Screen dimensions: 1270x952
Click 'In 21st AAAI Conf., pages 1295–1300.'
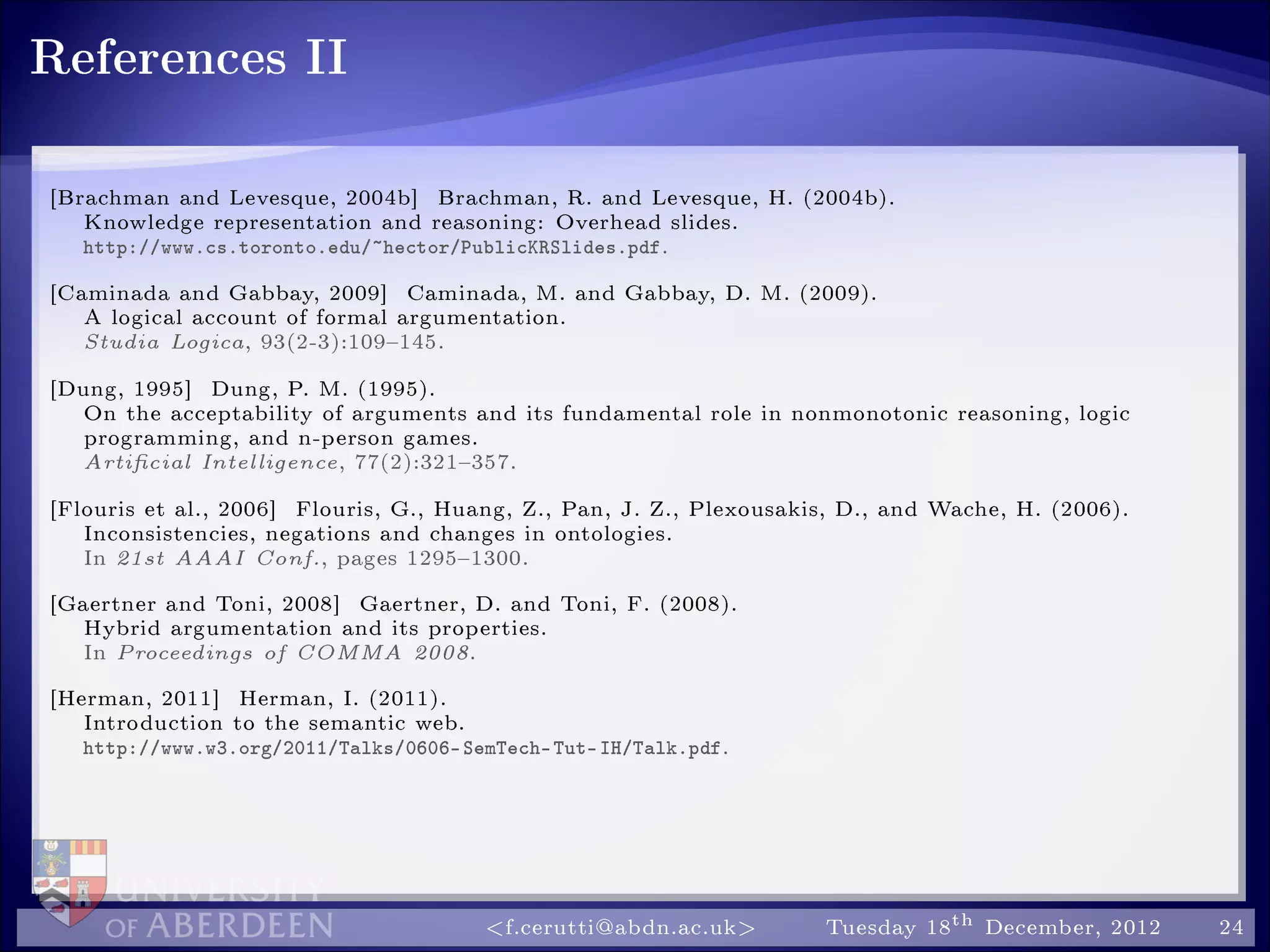[x=306, y=558]
